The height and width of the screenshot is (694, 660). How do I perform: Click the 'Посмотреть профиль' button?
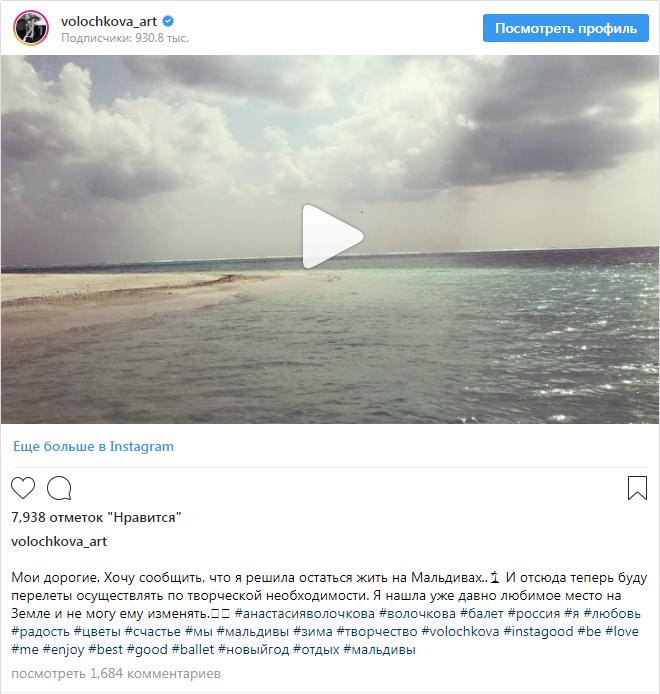(566, 28)
